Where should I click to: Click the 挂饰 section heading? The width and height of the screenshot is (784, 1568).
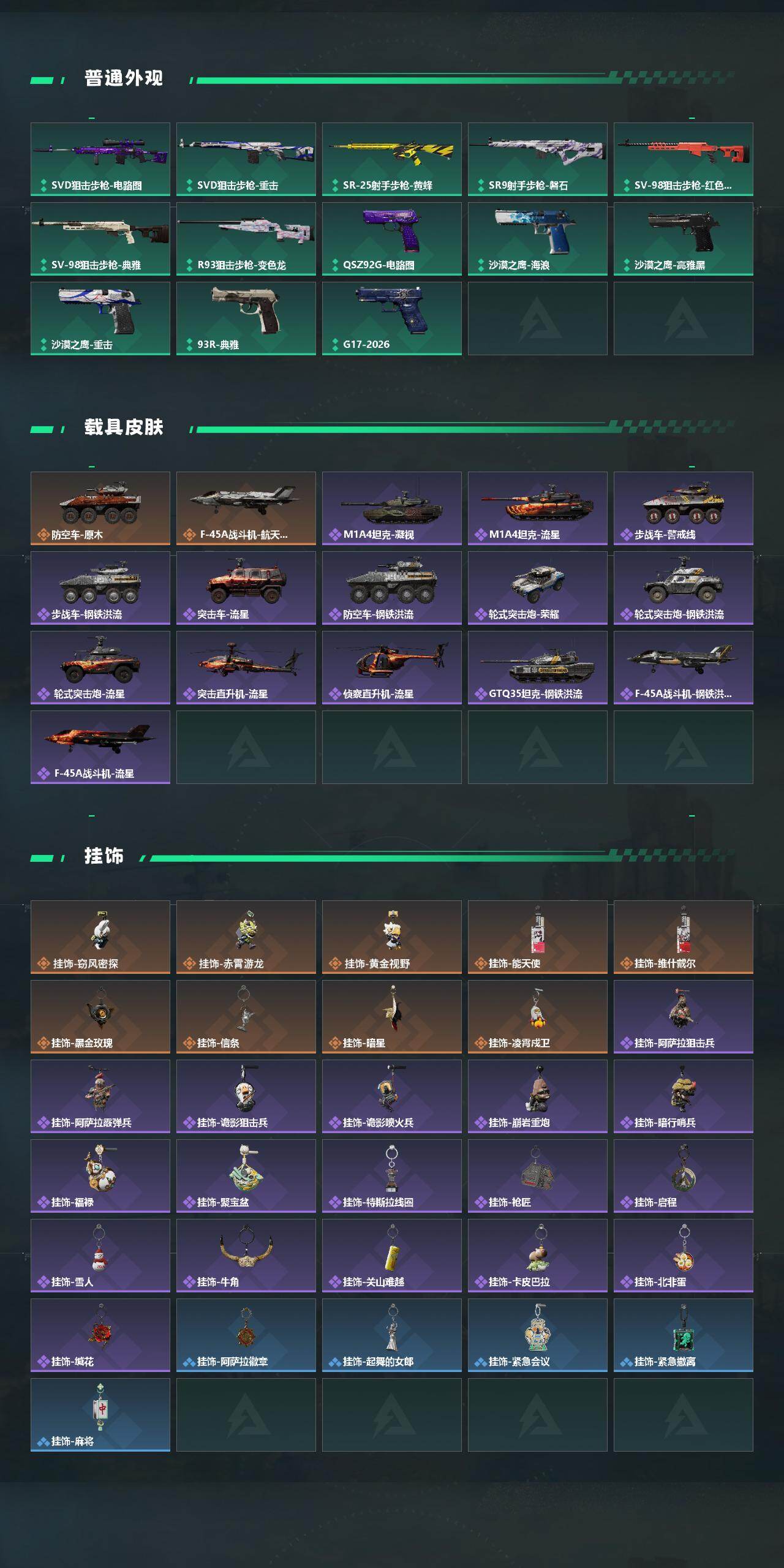104,856
